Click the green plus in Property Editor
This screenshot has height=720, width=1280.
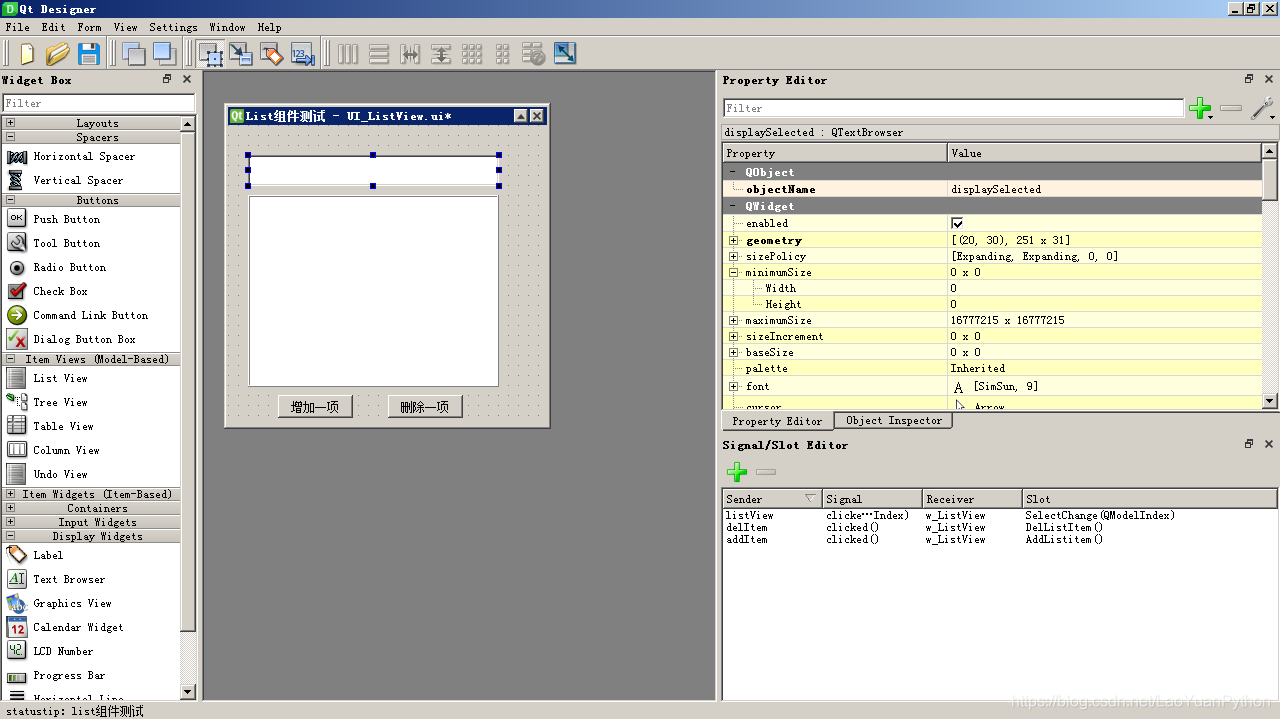1200,108
